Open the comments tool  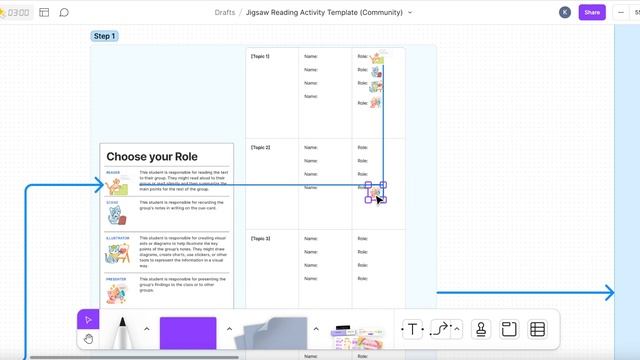click(64, 12)
